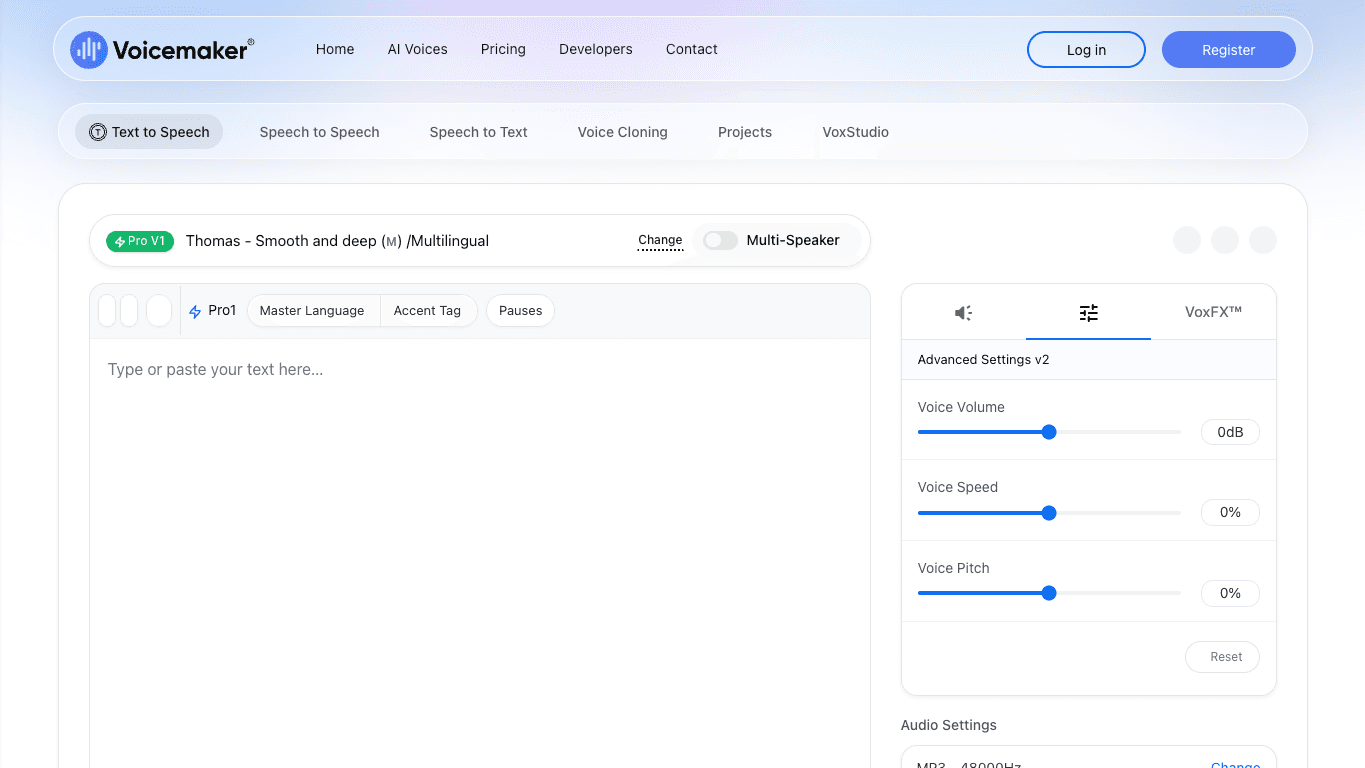The height and width of the screenshot is (768, 1365).
Task: Click the Voice Volume slider handle
Action: pos(1049,432)
